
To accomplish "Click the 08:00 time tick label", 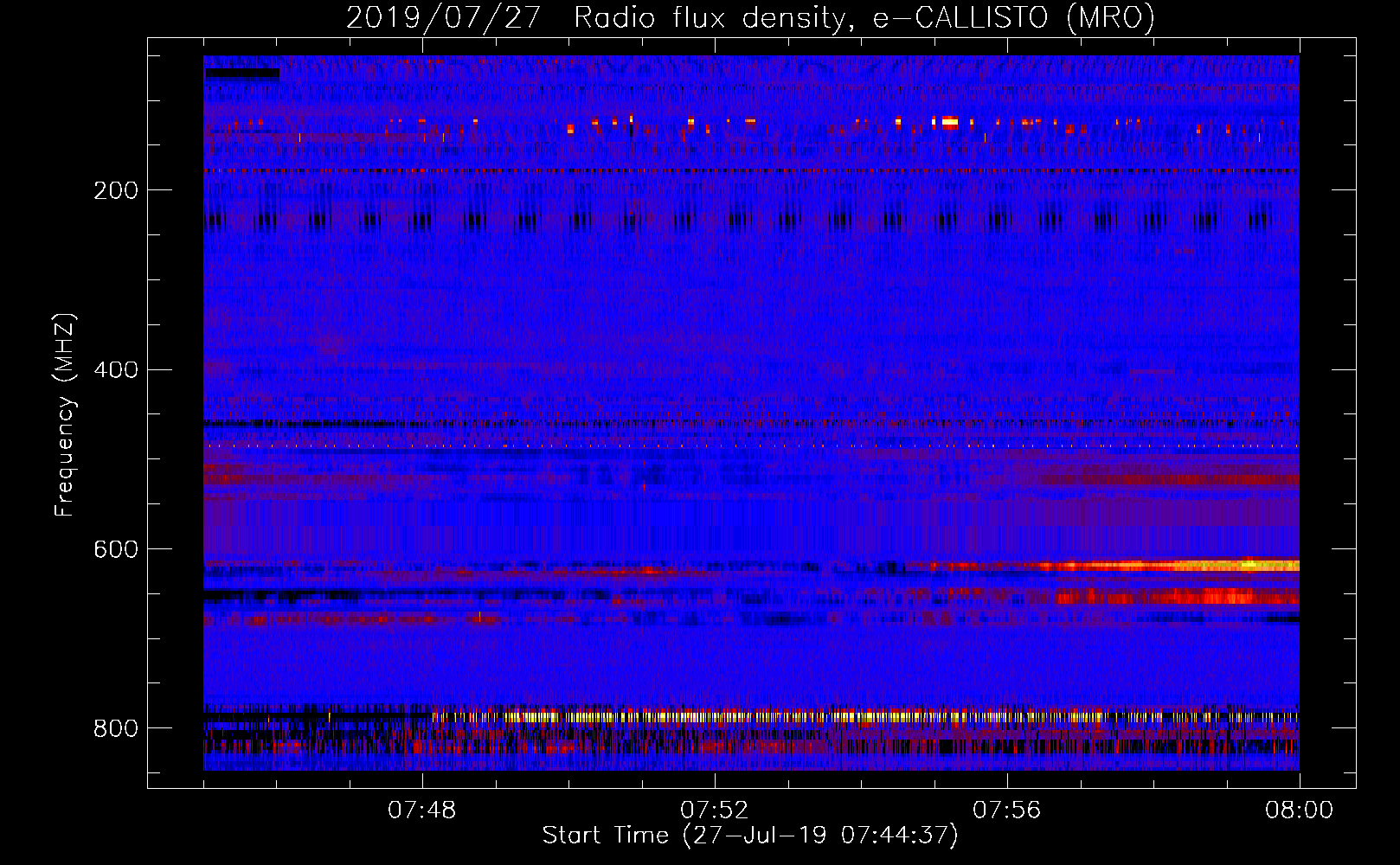I will tap(1299, 811).
